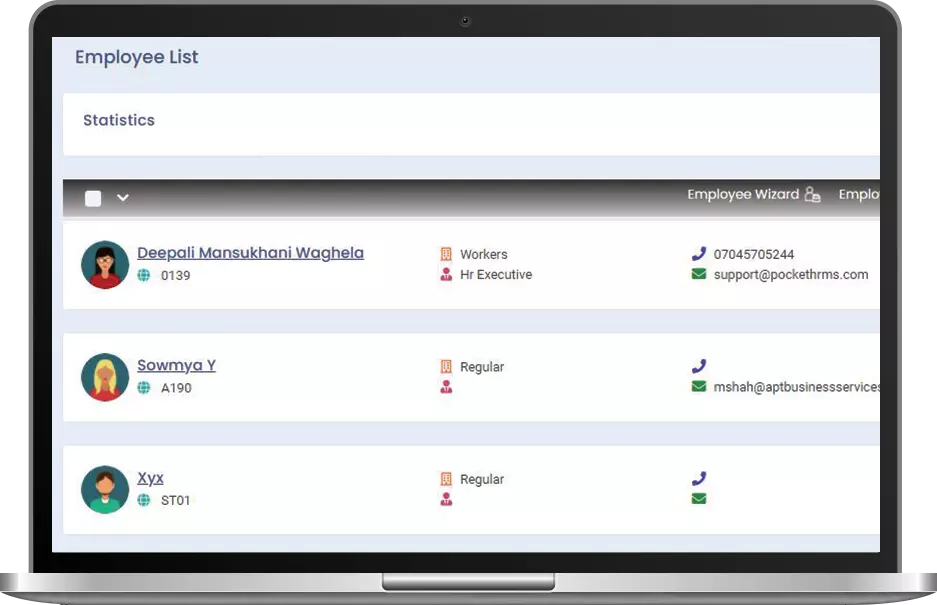Click Deepali Mansukhani Waghela's avatar picture
The image size is (937, 605).
(105, 265)
